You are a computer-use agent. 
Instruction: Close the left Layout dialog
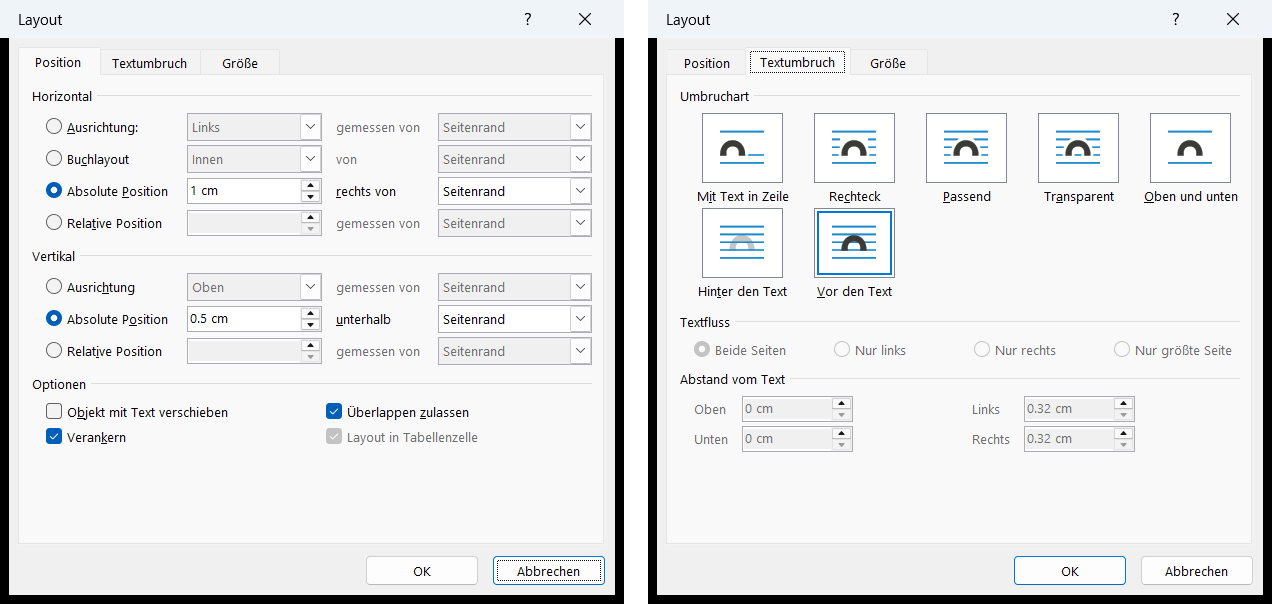[x=585, y=19]
